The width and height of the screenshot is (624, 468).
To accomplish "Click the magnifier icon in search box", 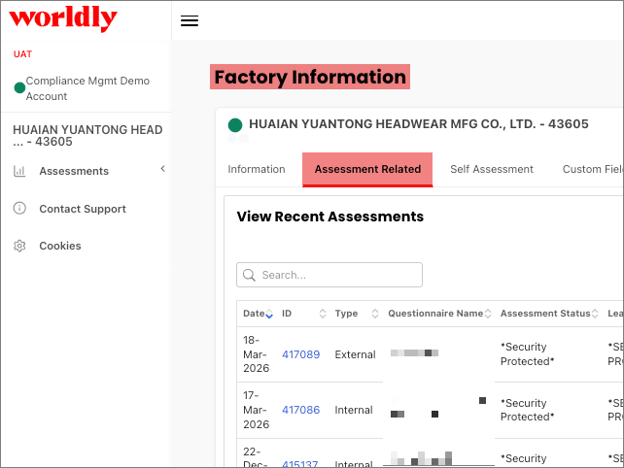I will [249, 275].
